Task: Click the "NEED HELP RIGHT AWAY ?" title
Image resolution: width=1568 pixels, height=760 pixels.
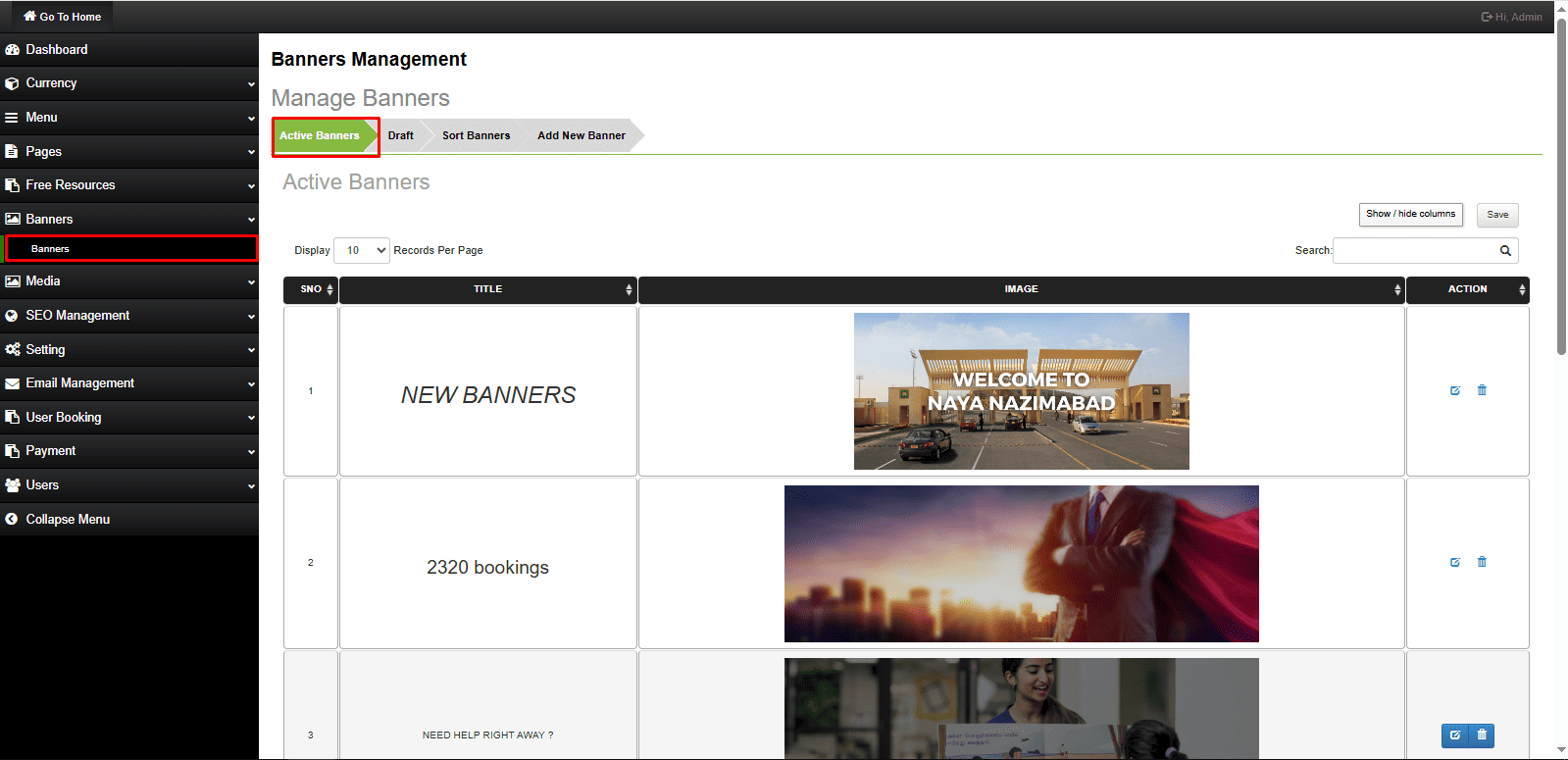Action: [x=488, y=735]
